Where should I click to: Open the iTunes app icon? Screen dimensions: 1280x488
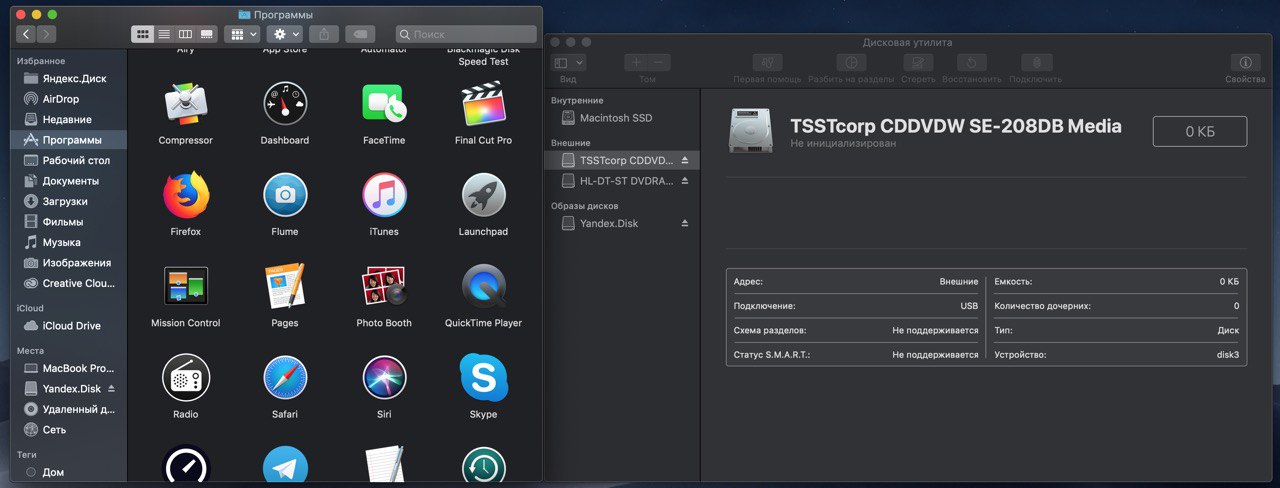pos(384,195)
